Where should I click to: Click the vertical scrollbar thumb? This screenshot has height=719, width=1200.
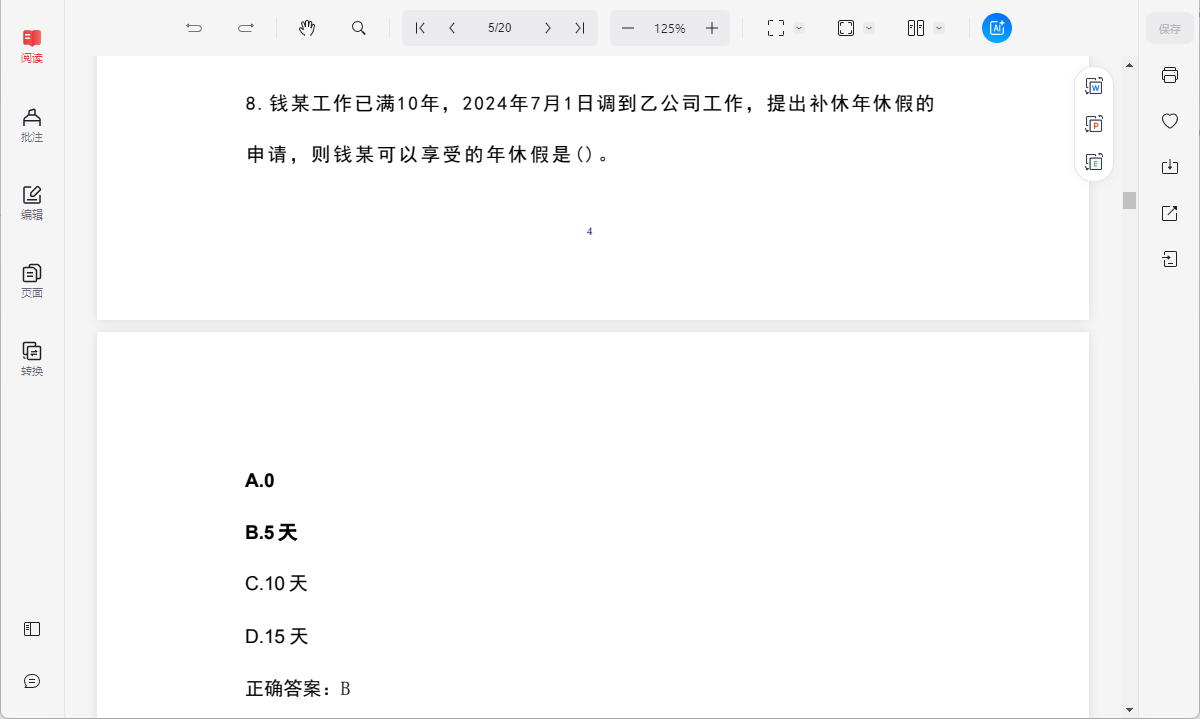(1130, 200)
